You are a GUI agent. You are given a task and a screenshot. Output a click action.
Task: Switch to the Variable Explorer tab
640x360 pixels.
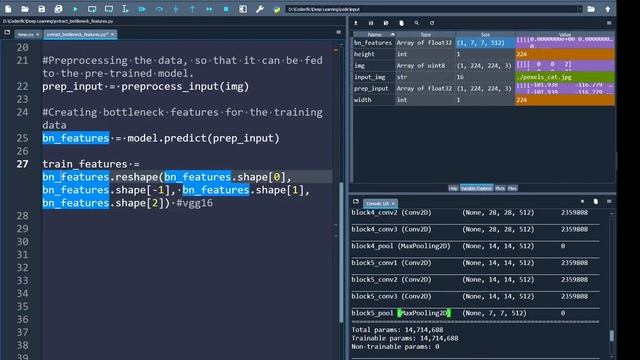tap(476, 188)
